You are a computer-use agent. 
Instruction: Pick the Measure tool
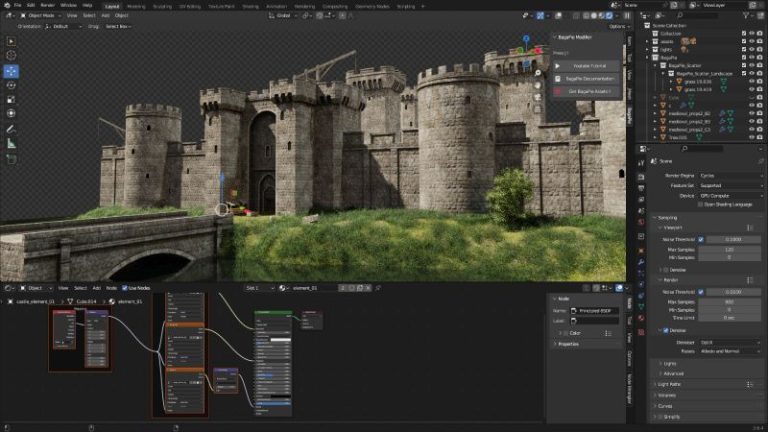tap(11, 143)
